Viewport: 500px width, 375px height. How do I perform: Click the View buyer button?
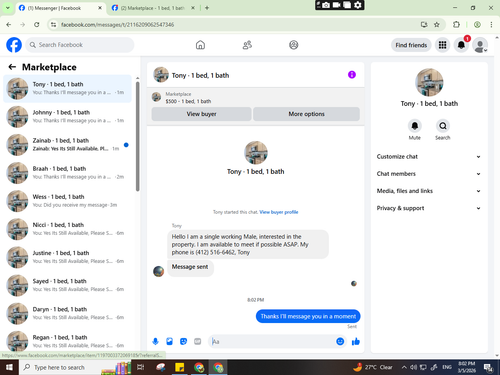tap(201, 114)
